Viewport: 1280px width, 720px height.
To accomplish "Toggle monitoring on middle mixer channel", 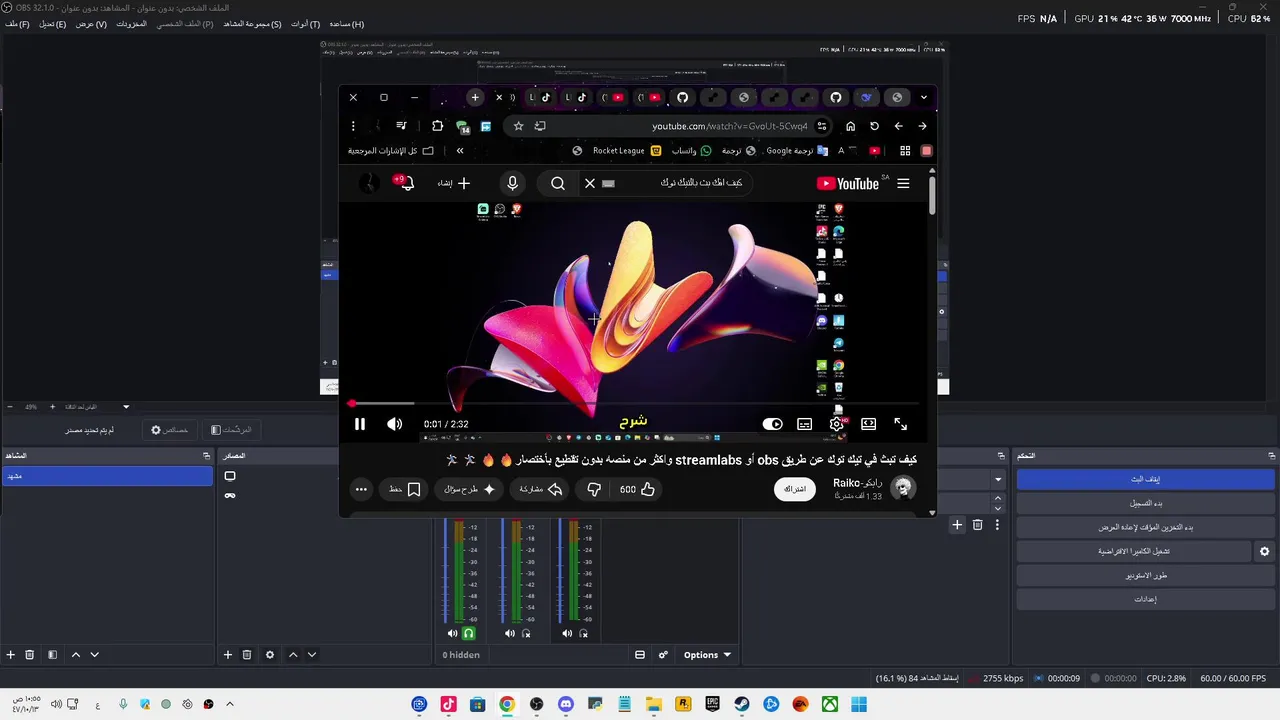I will pyautogui.click(x=526, y=633).
